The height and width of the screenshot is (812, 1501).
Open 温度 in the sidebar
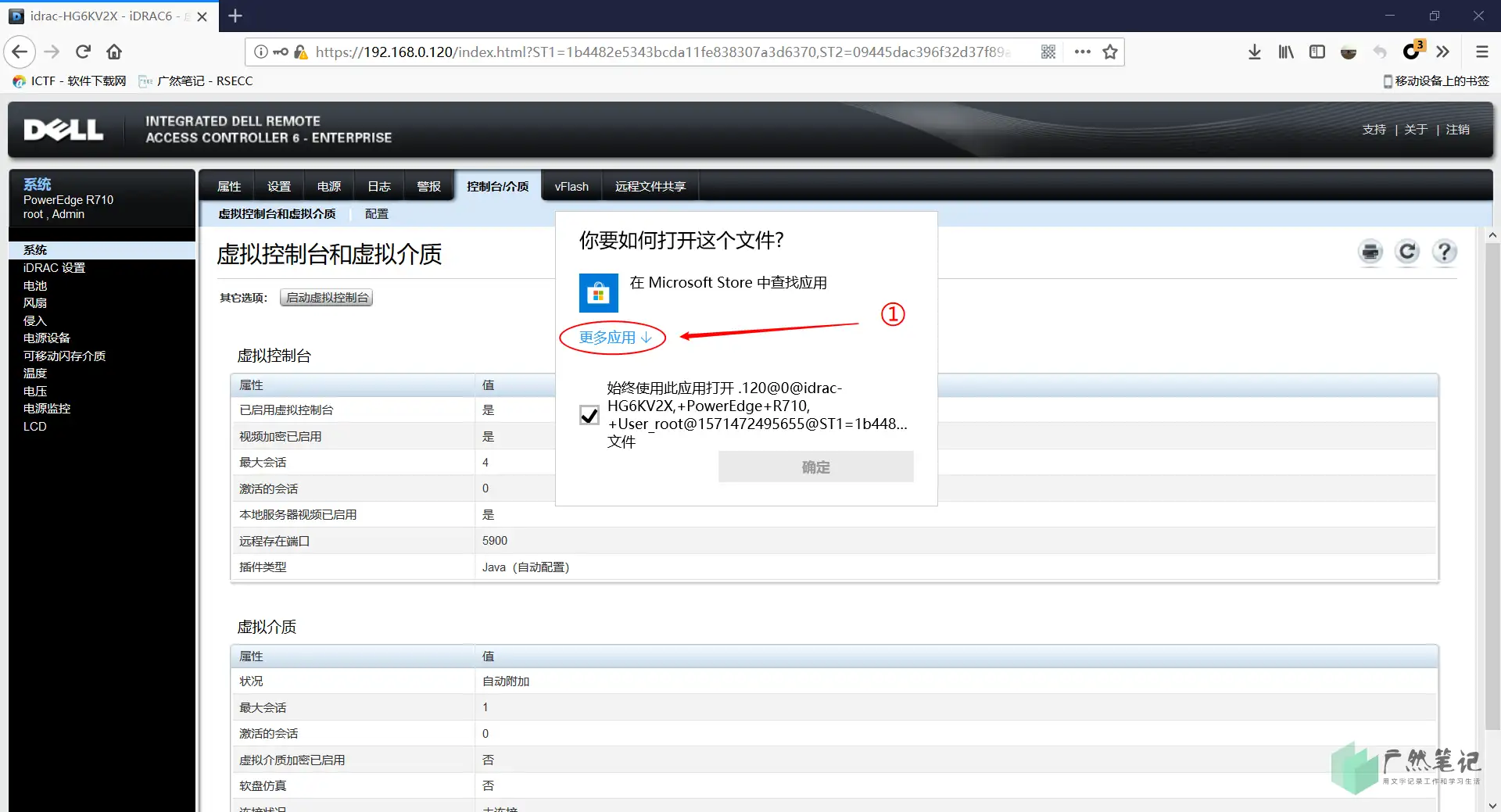point(35,374)
